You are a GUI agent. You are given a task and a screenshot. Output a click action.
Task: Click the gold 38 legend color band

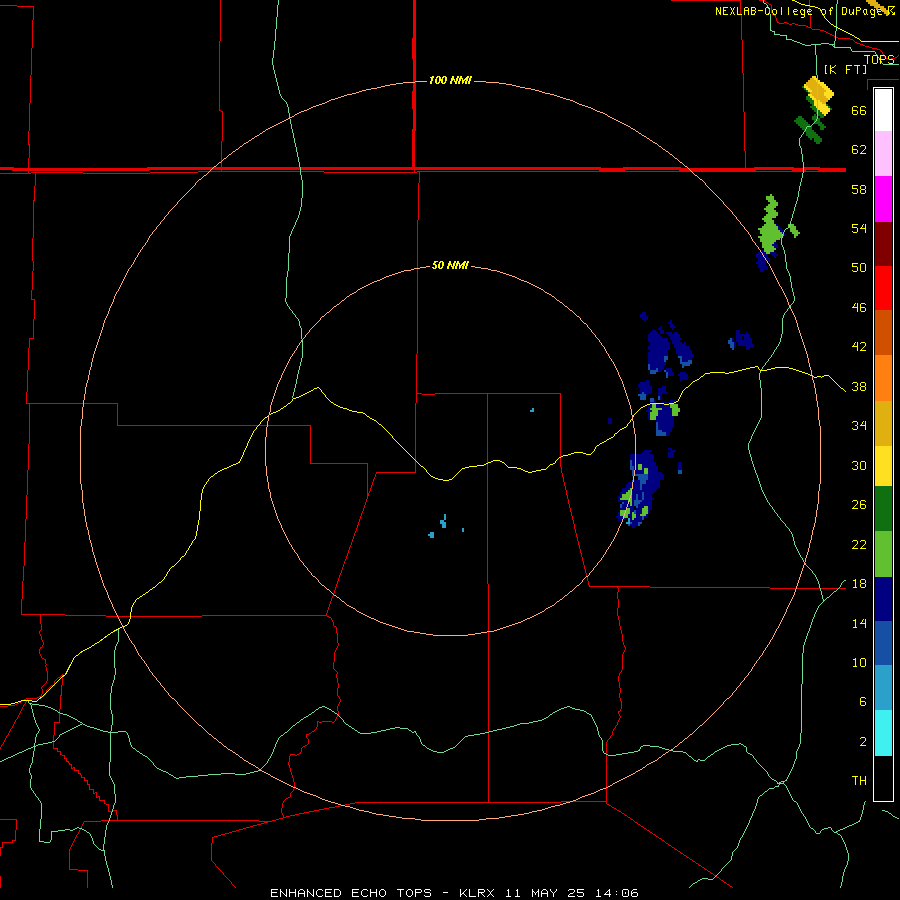click(883, 423)
